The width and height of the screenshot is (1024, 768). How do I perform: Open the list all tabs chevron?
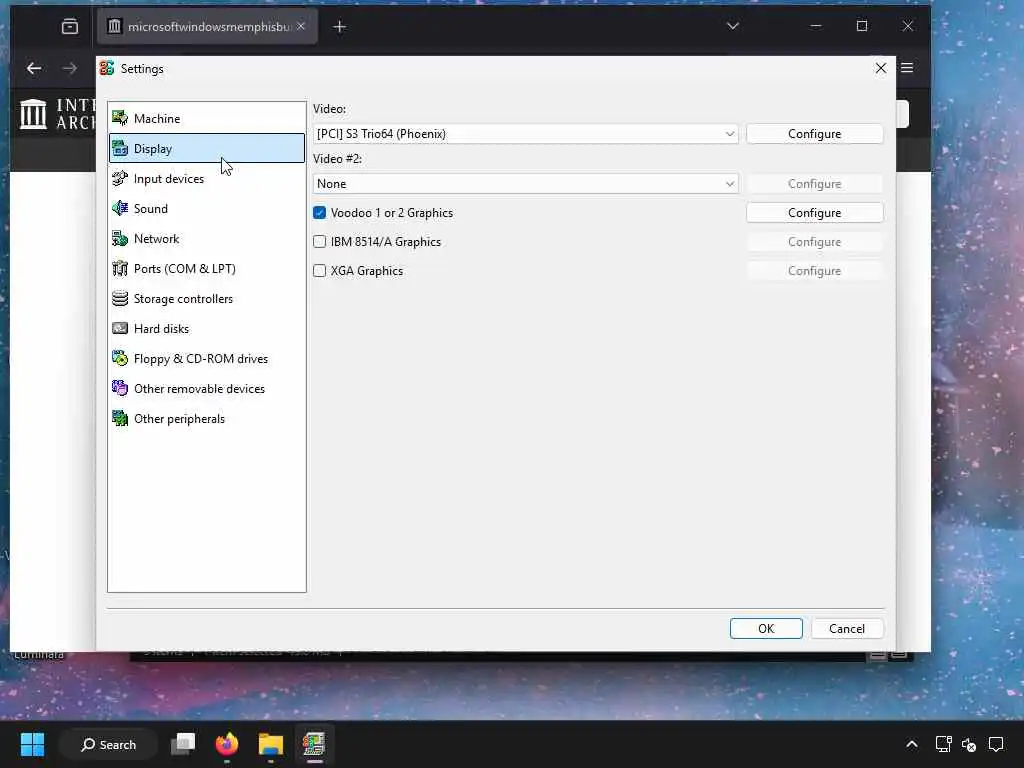(733, 26)
